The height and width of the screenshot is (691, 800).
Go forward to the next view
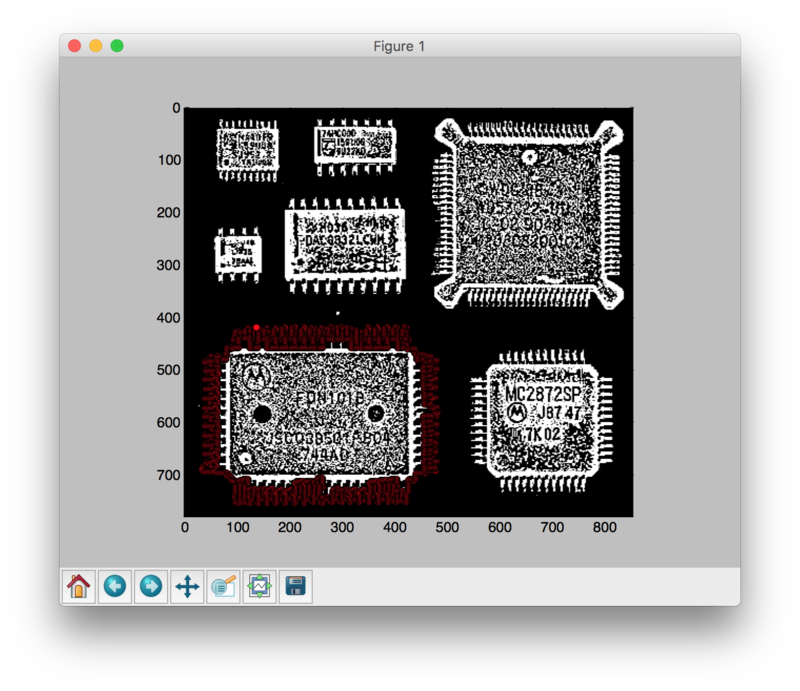coord(151,586)
